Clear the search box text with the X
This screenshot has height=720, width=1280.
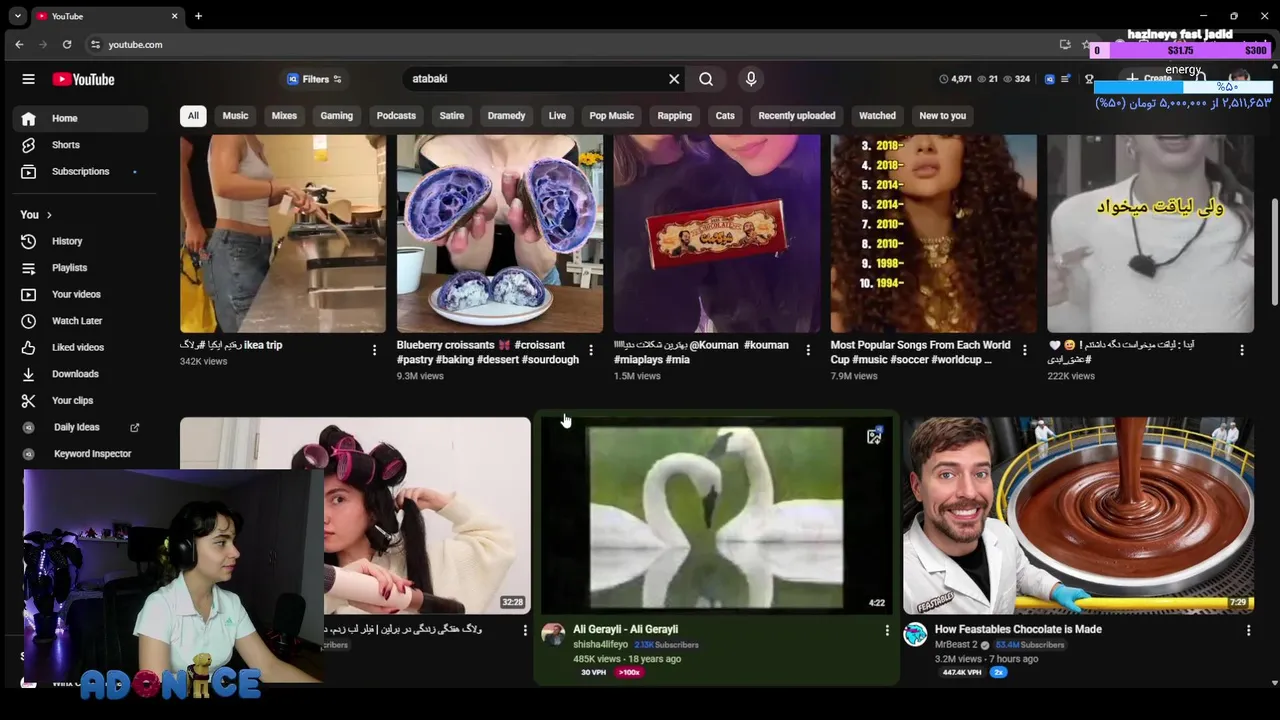pyautogui.click(x=674, y=79)
